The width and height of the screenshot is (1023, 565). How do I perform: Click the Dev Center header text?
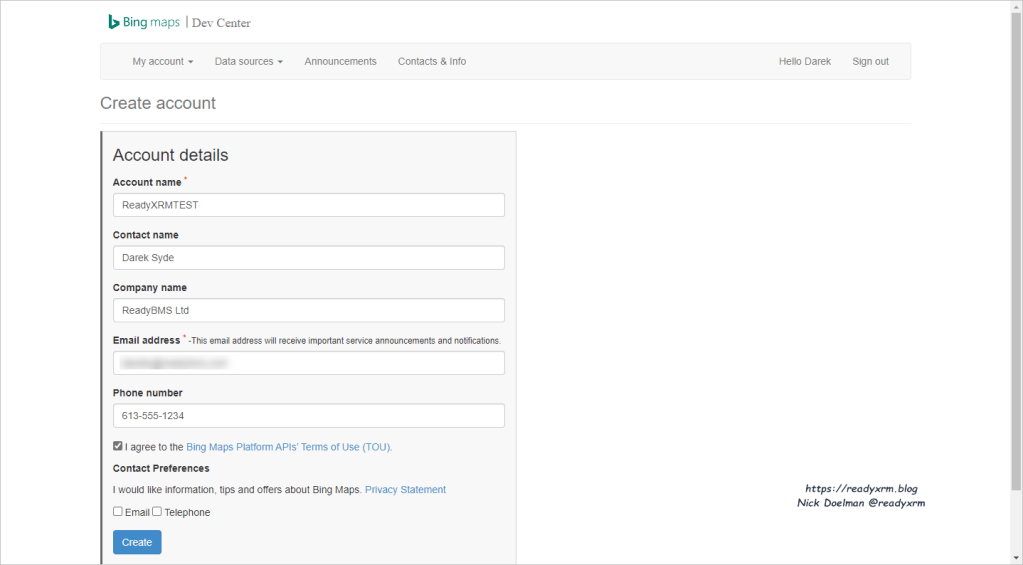[x=222, y=22]
